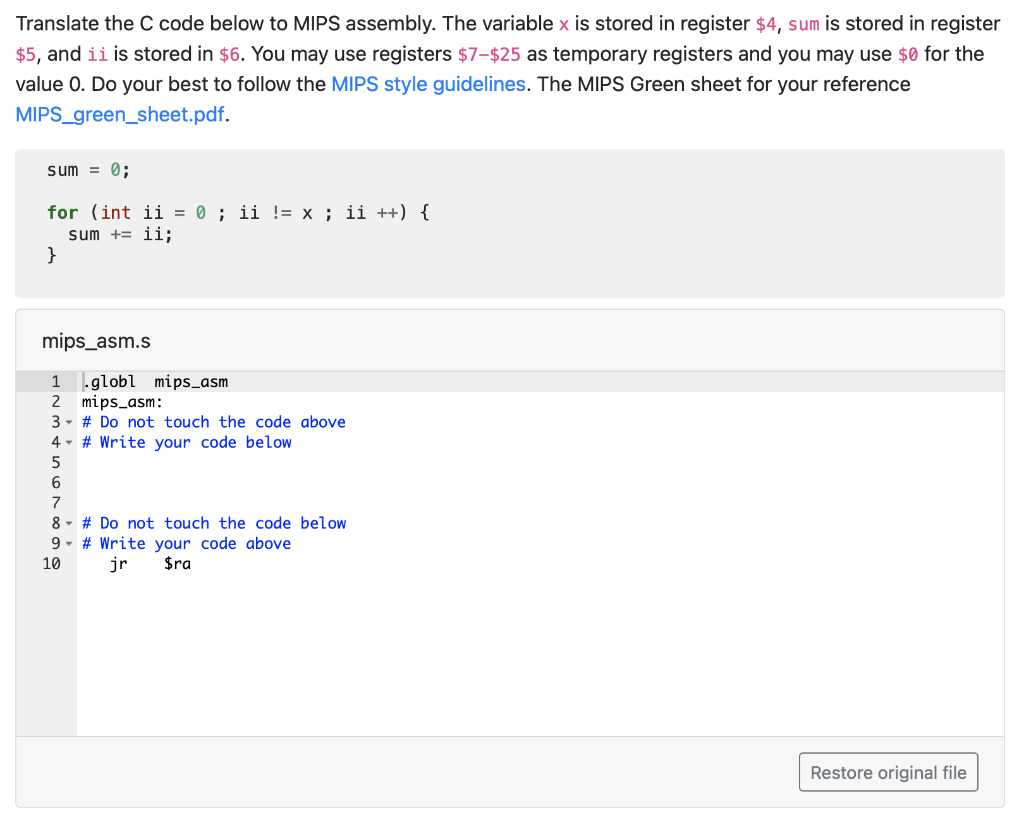Open the MIPS style guidelines link
This screenshot has width=1024, height=827.
428,84
